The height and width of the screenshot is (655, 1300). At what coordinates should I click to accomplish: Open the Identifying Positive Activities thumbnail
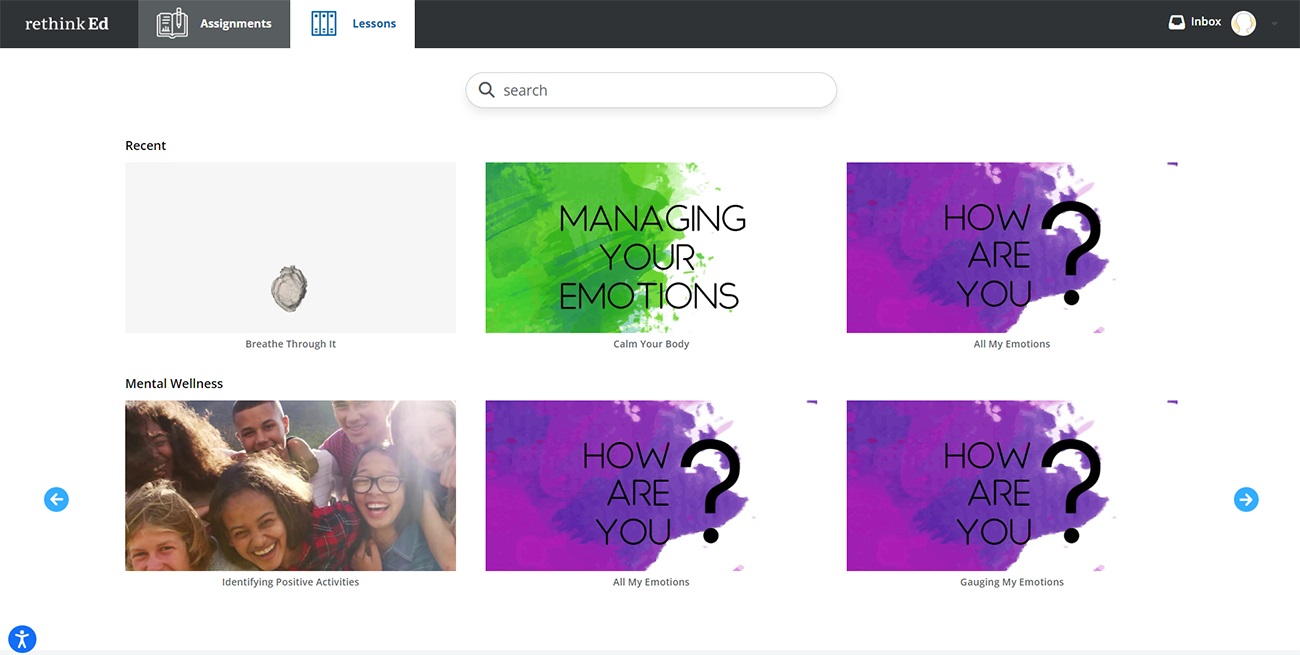coord(290,486)
